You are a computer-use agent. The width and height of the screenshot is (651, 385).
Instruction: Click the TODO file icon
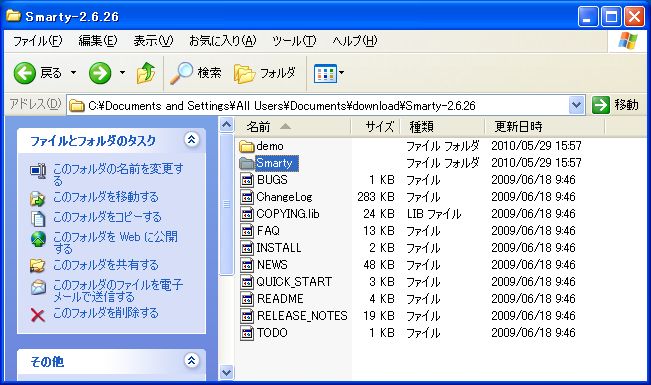[x=247, y=333]
